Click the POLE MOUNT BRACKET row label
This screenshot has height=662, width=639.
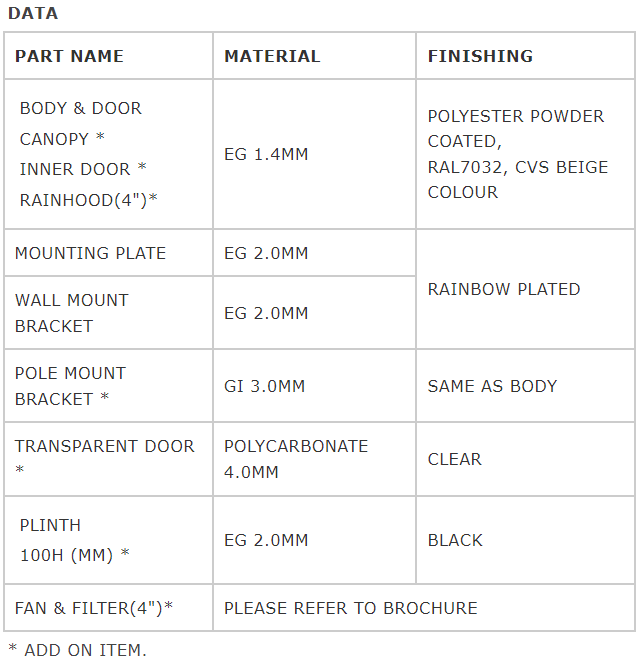70,386
